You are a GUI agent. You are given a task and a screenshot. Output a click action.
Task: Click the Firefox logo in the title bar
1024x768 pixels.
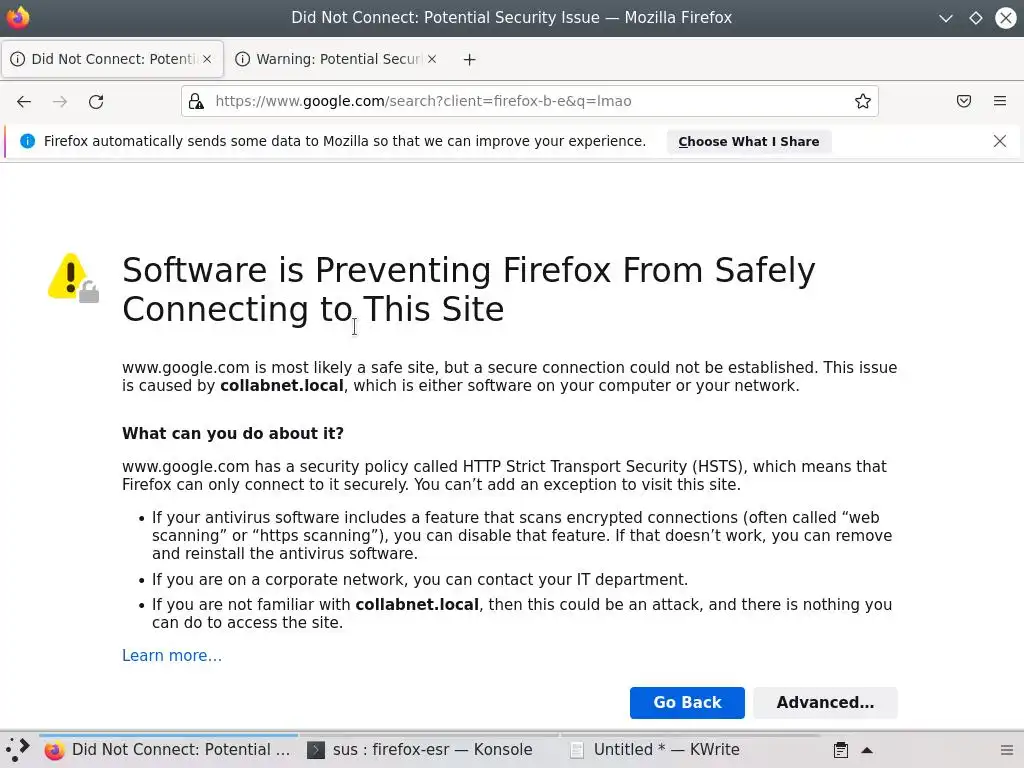18,18
